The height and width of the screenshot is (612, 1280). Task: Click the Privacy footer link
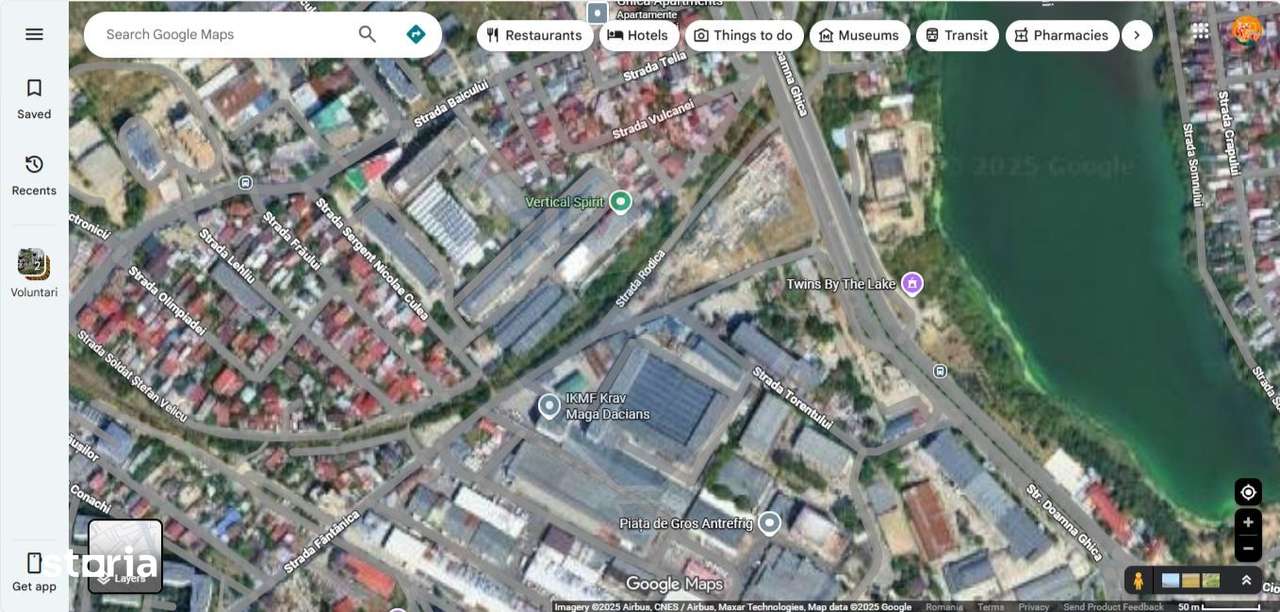pyautogui.click(x=1034, y=607)
